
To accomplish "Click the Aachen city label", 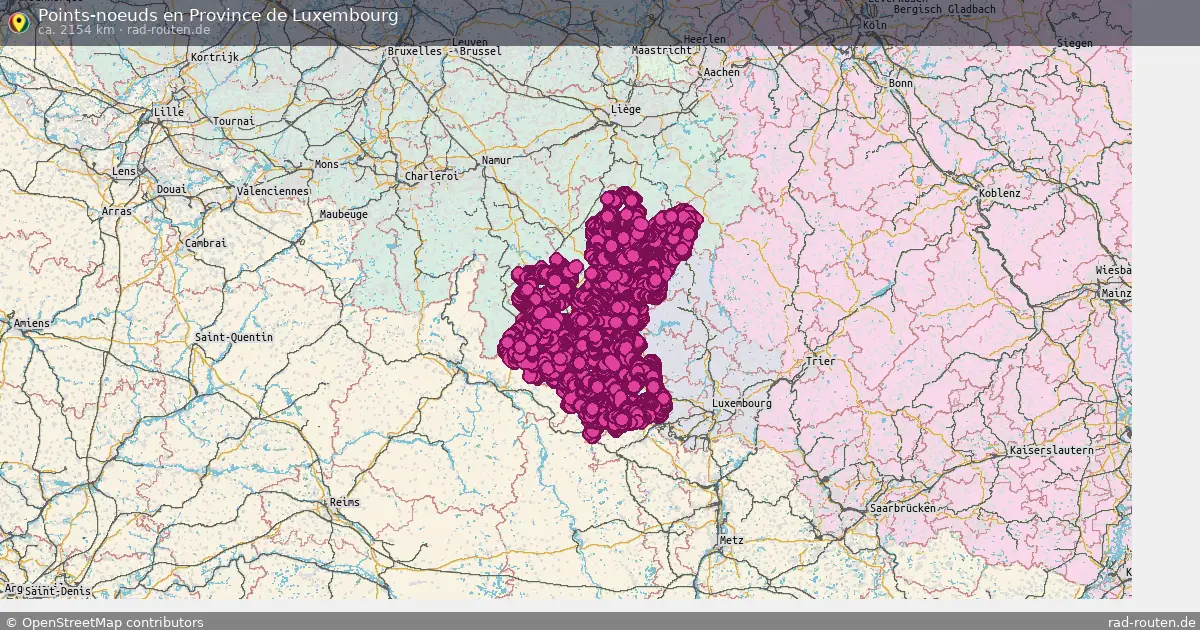I will (x=722, y=72).
